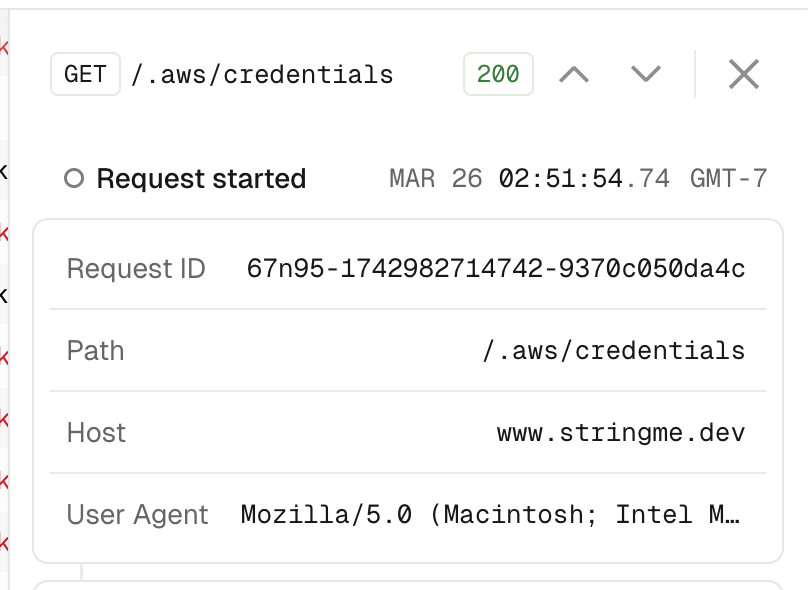Click the Request started timestamp
The width and height of the screenshot is (808, 590).
click(x=578, y=179)
